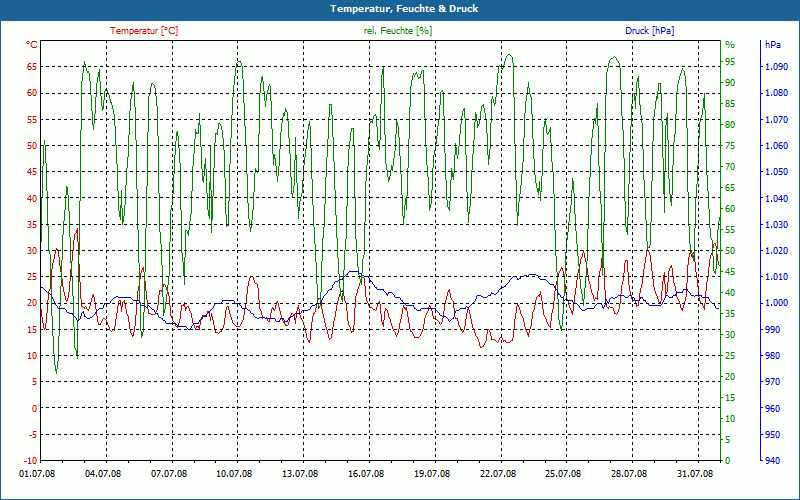Click temperature axis value -10
The width and height of the screenshot is (800, 500).
click(31, 461)
